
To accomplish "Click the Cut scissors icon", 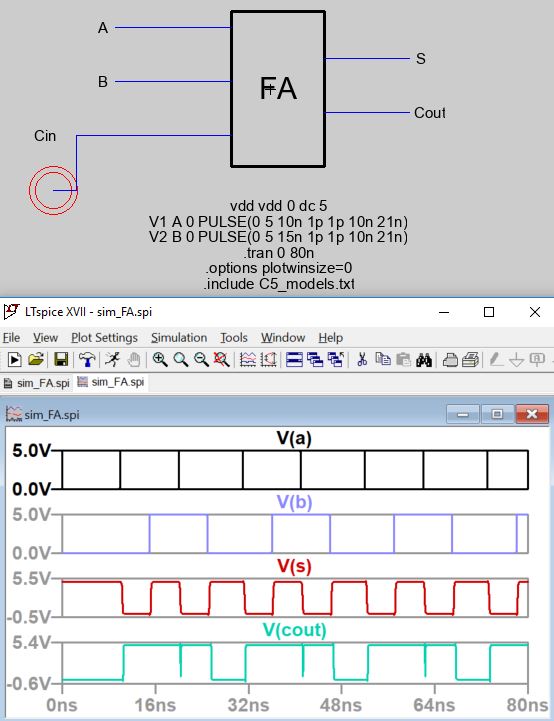I will (x=362, y=360).
